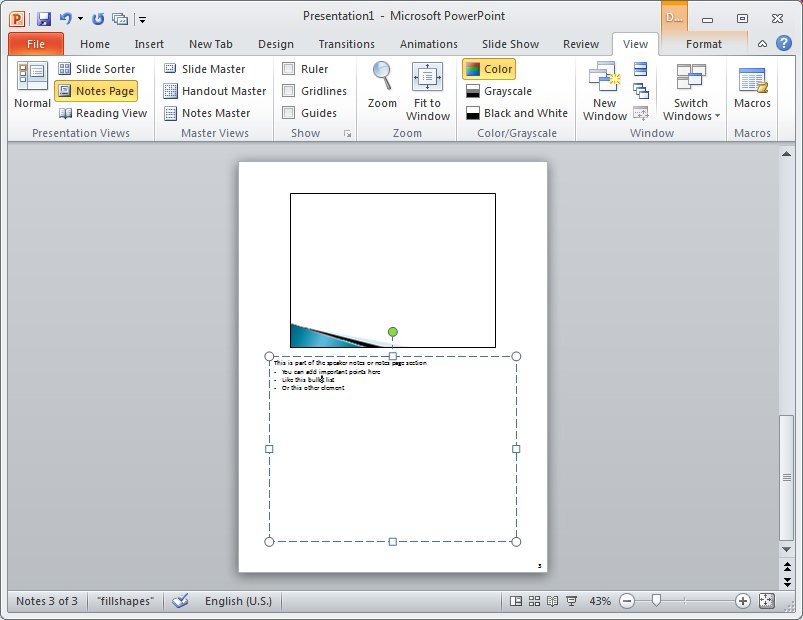Open the Quick Access Toolbar customization menu

[x=142, y=18]
